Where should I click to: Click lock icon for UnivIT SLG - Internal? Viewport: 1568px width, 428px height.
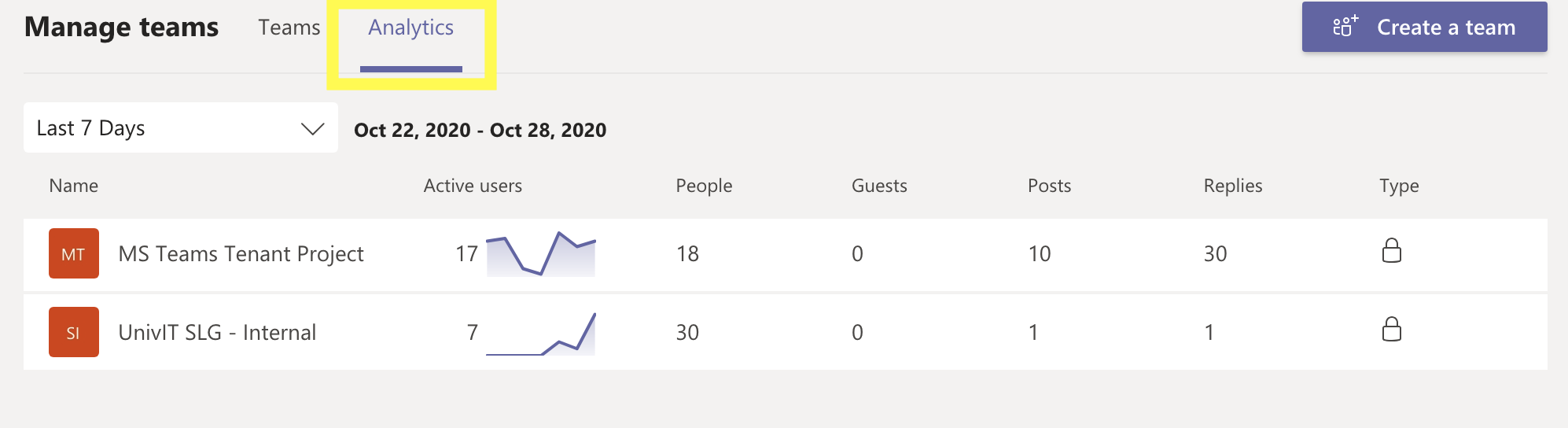click(x=1392, y=330)
